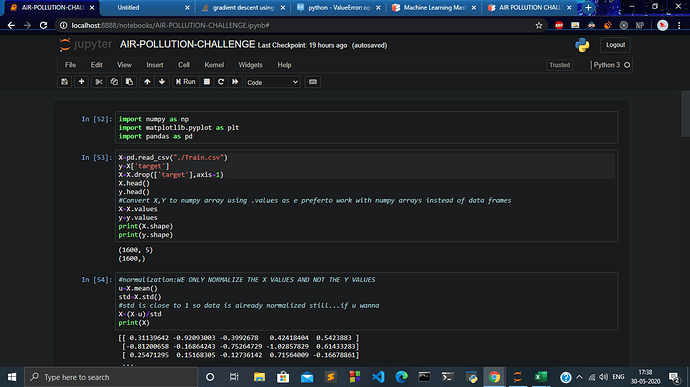Click the Logout button
690x387 pixels.
(615, 45)
